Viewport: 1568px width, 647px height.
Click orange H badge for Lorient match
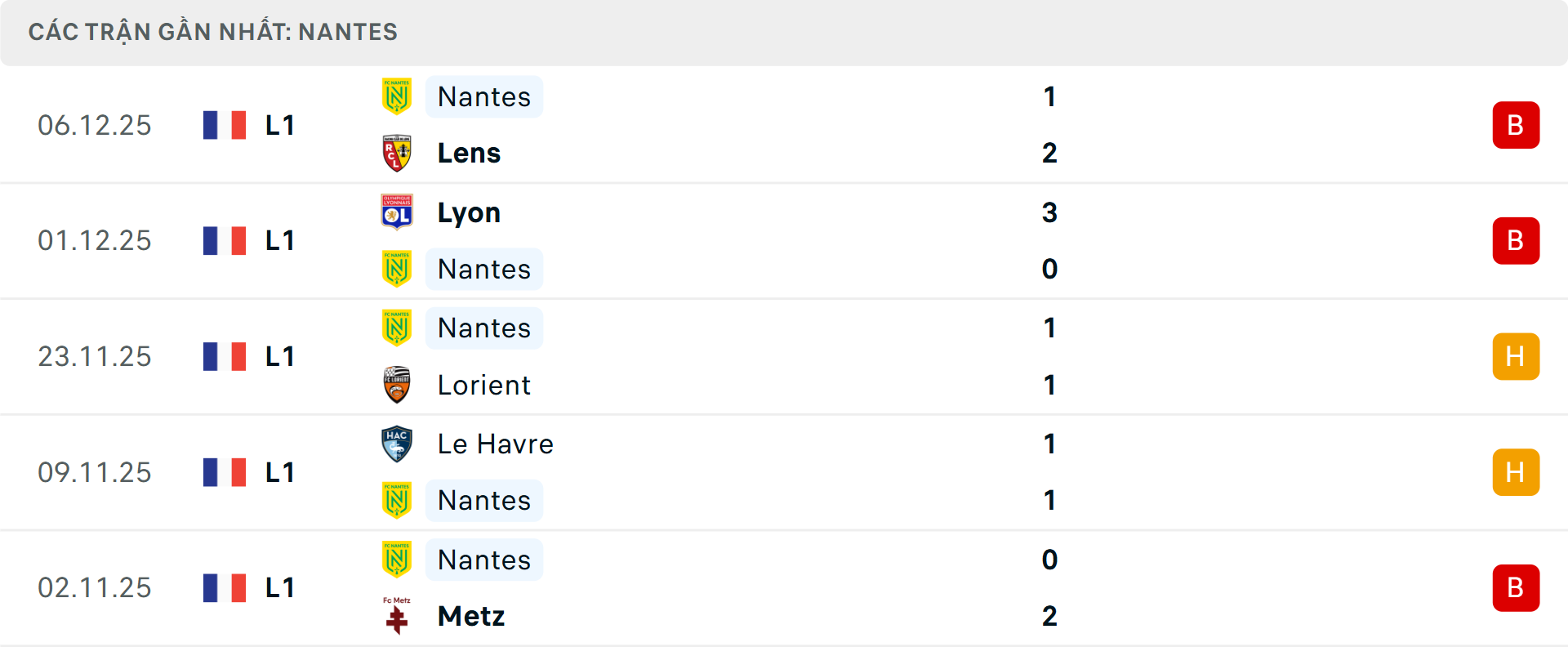(x=1516, y=357)
